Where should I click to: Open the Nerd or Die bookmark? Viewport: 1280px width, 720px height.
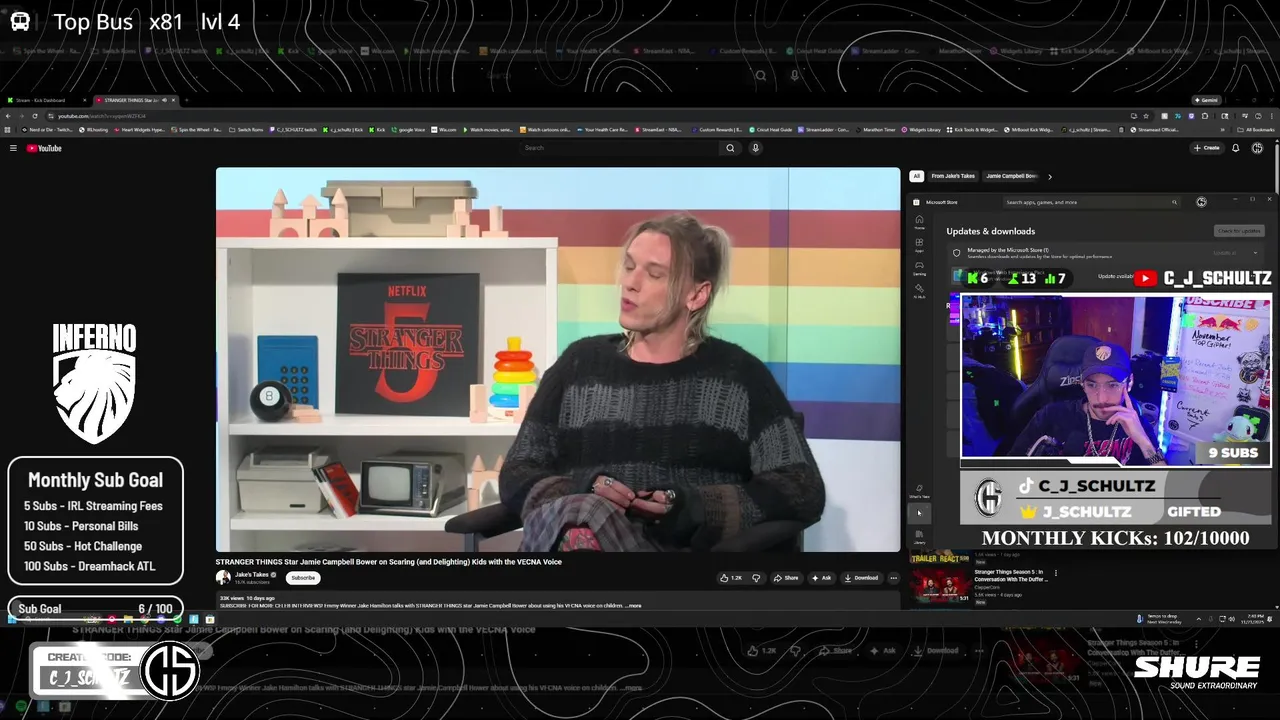[x=47, y=130]
